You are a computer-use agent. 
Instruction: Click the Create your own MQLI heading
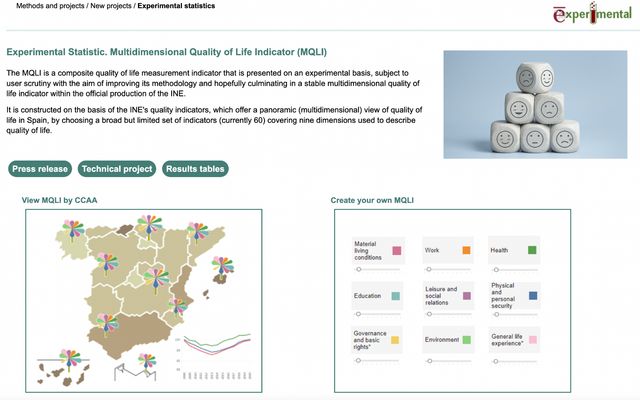(372, 200)
